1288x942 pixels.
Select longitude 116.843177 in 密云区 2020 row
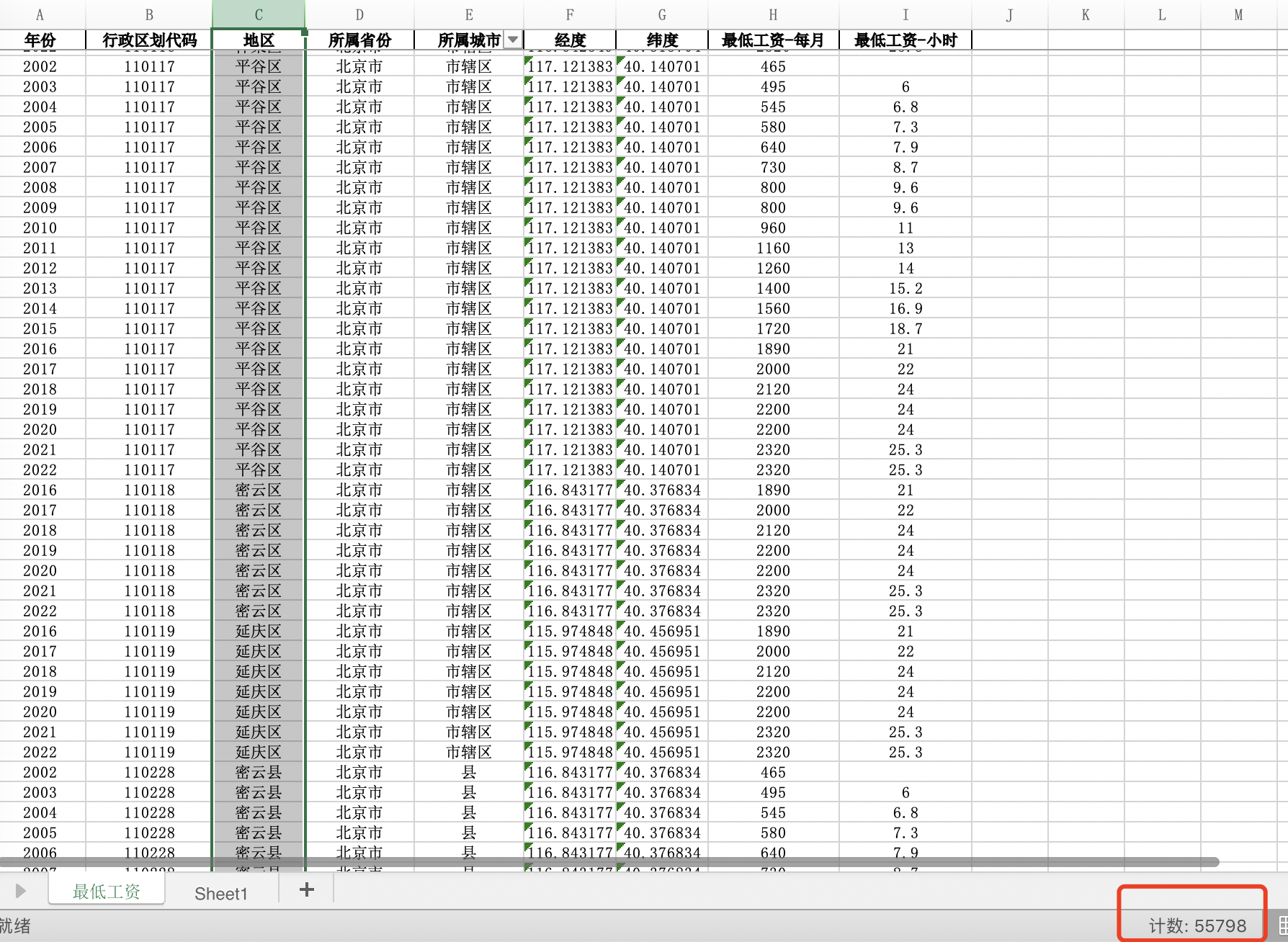pos(570,570)
